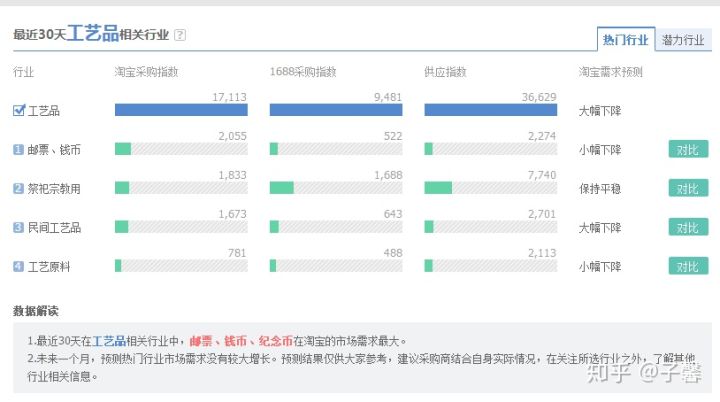Click the 淘宝采购指数 column header
The height and width of the screenshot is (402, 720).
coord(146,72)
